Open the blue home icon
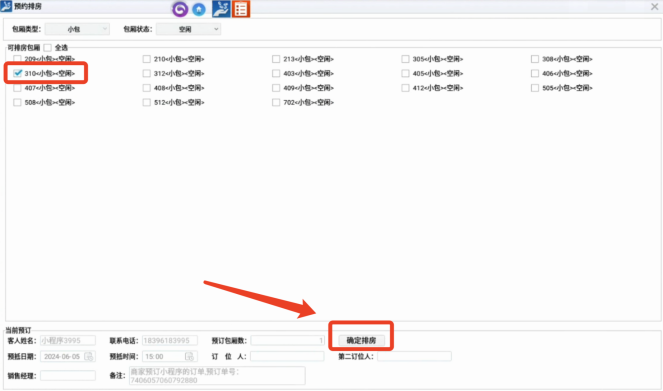Viewport: 663px width, 391px height. pyautogui.click(x=199, y=9)
